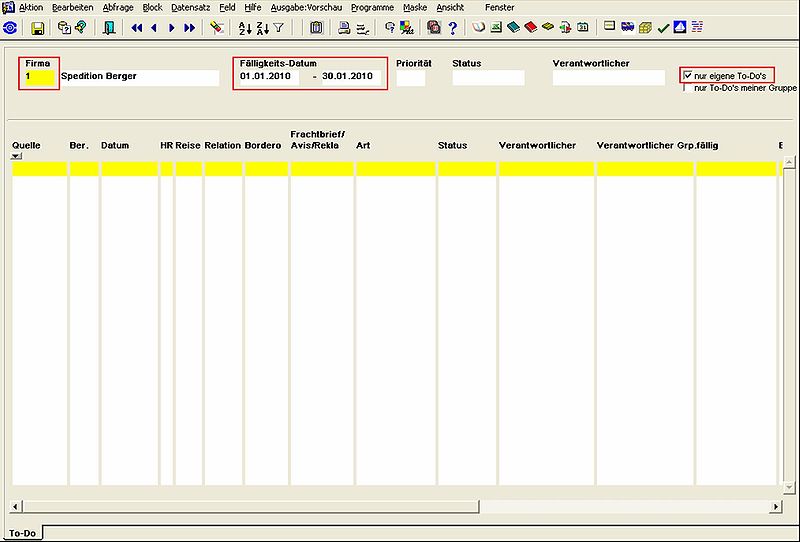This screenshot has width=800, height=542.
Task: Click the colored palette Abc icon
Action: (407, 28)
